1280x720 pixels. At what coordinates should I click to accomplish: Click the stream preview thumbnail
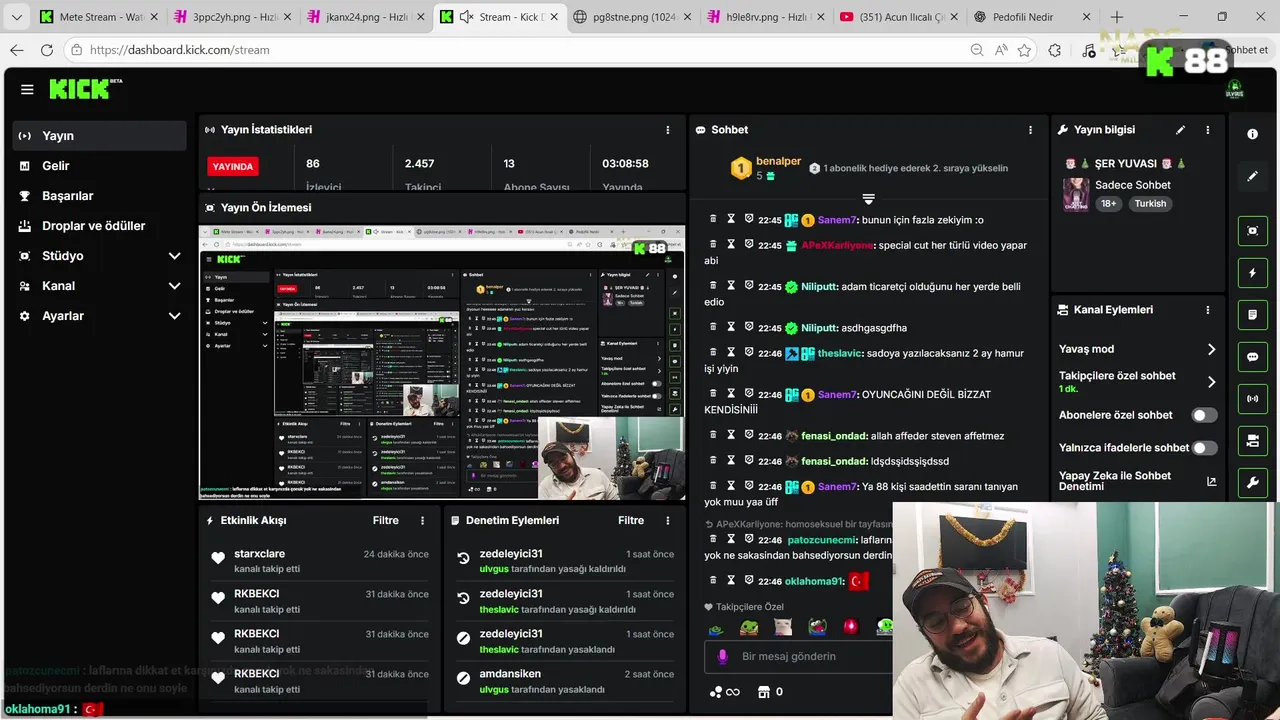click(x=442, y=362)
